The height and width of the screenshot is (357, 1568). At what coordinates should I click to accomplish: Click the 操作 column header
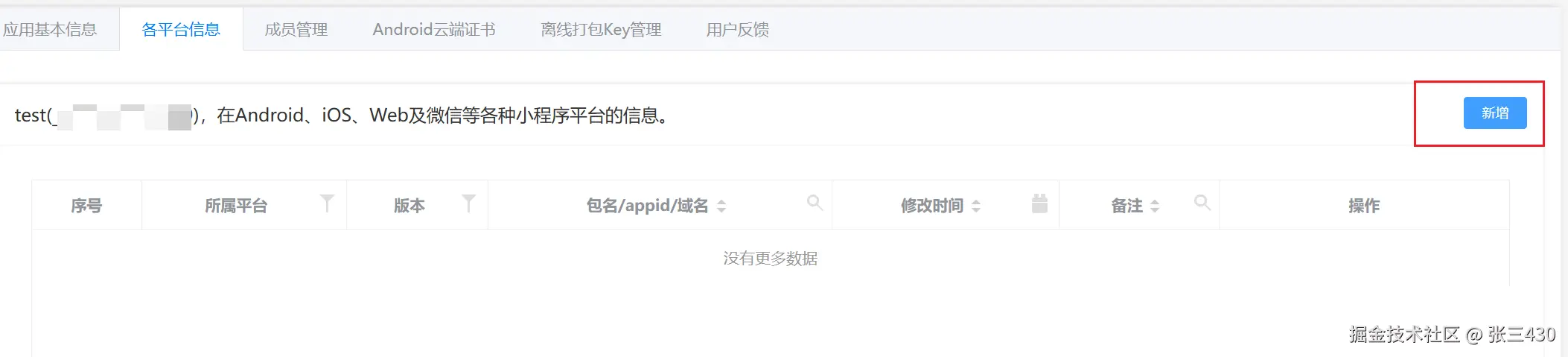[1364, 206]
